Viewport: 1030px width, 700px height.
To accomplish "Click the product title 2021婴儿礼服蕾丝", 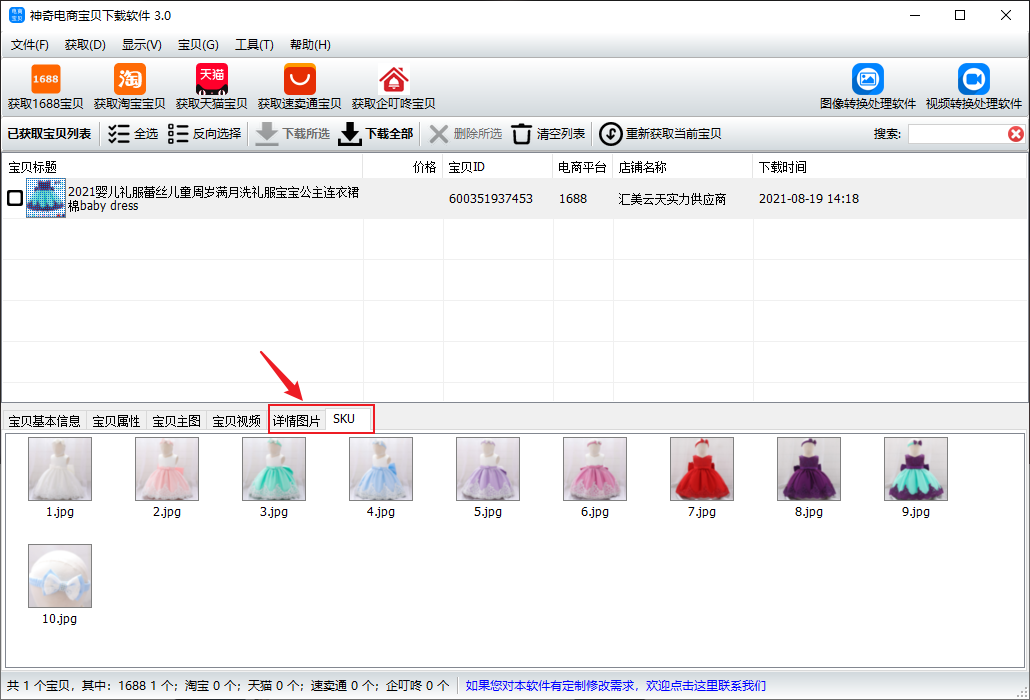I will (213, 198).
